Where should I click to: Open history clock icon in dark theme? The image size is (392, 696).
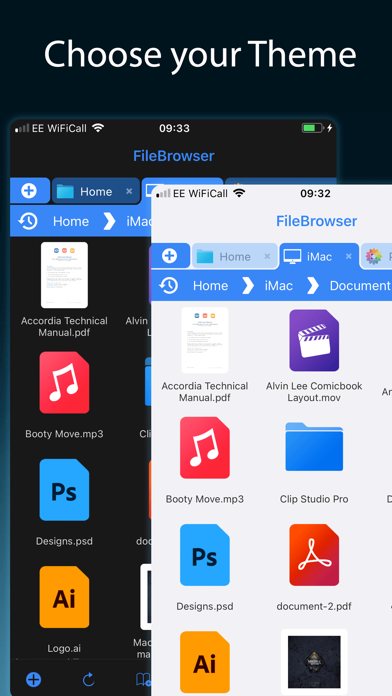pyautogui.click(x=28, y=221)
